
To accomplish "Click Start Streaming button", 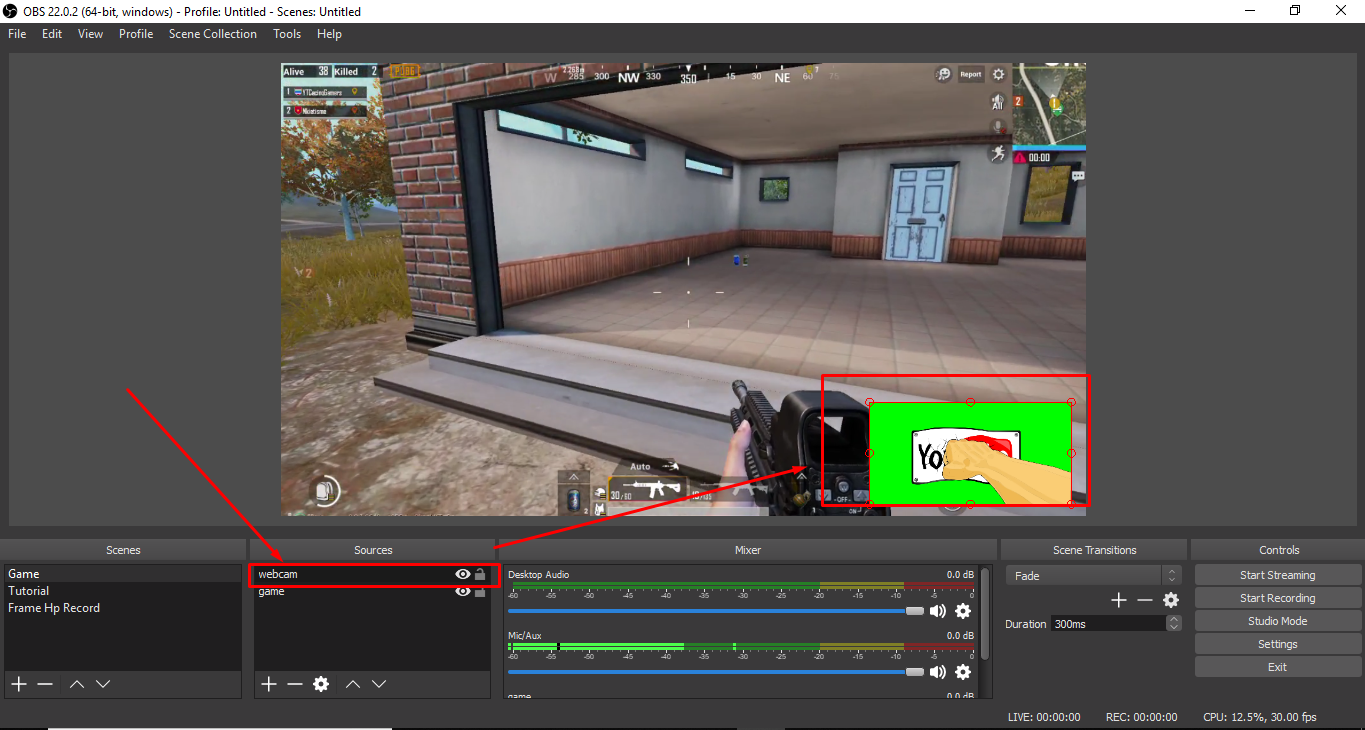I will pos(1278,575).
